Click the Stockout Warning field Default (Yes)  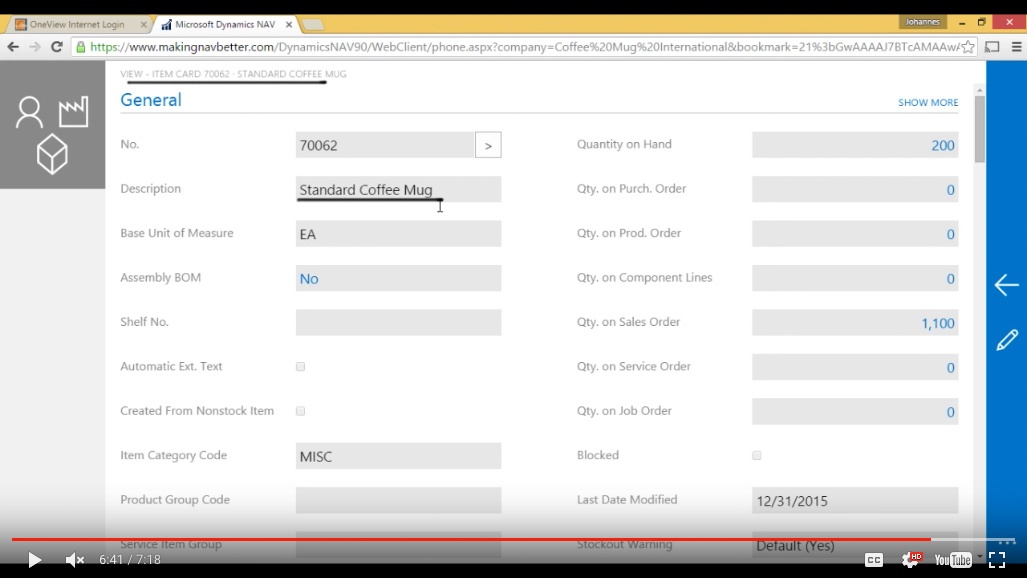855,545
